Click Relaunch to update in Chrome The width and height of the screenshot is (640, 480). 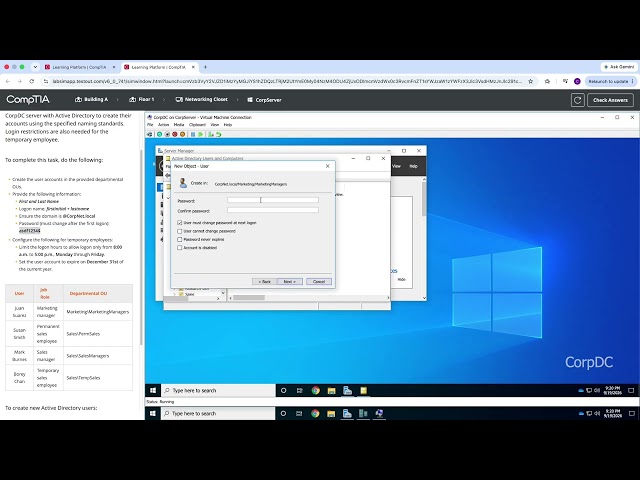tap(610, 81)
